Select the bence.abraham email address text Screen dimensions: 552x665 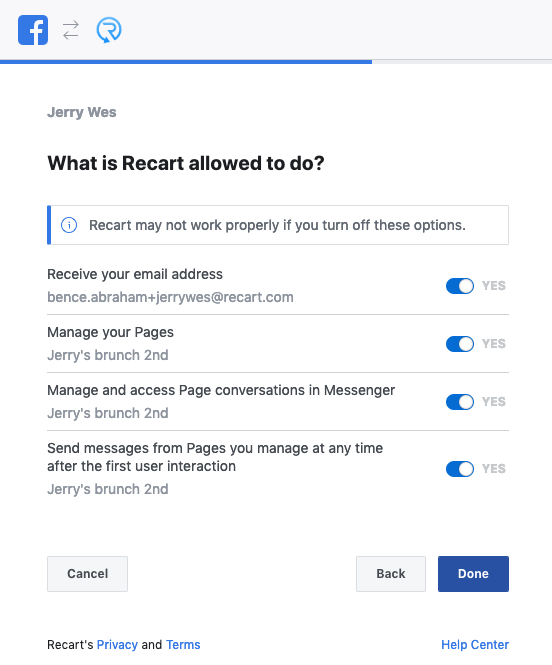[x=170, y=297]
